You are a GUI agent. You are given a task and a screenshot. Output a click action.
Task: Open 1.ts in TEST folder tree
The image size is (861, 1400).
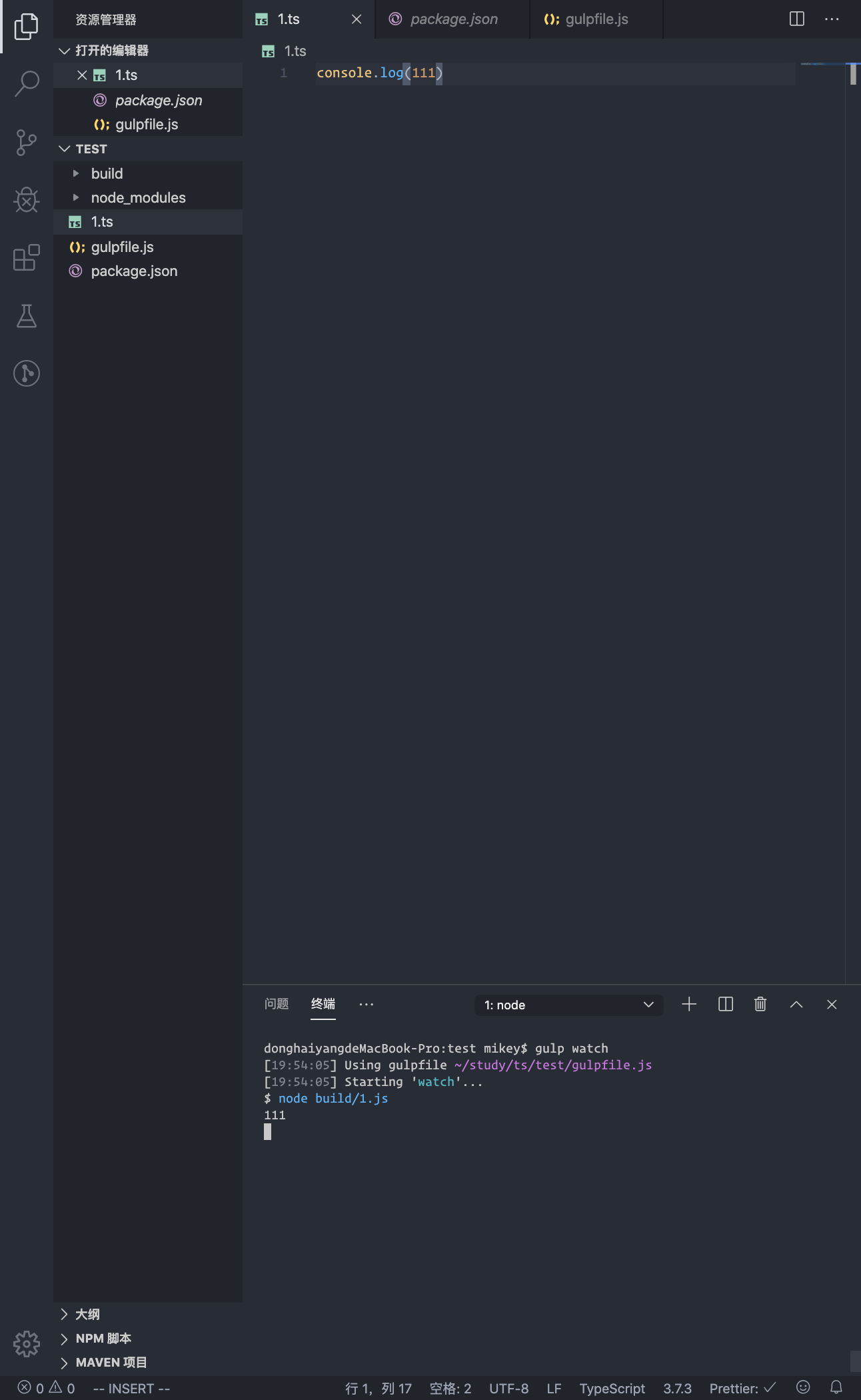tap(148, 222)
